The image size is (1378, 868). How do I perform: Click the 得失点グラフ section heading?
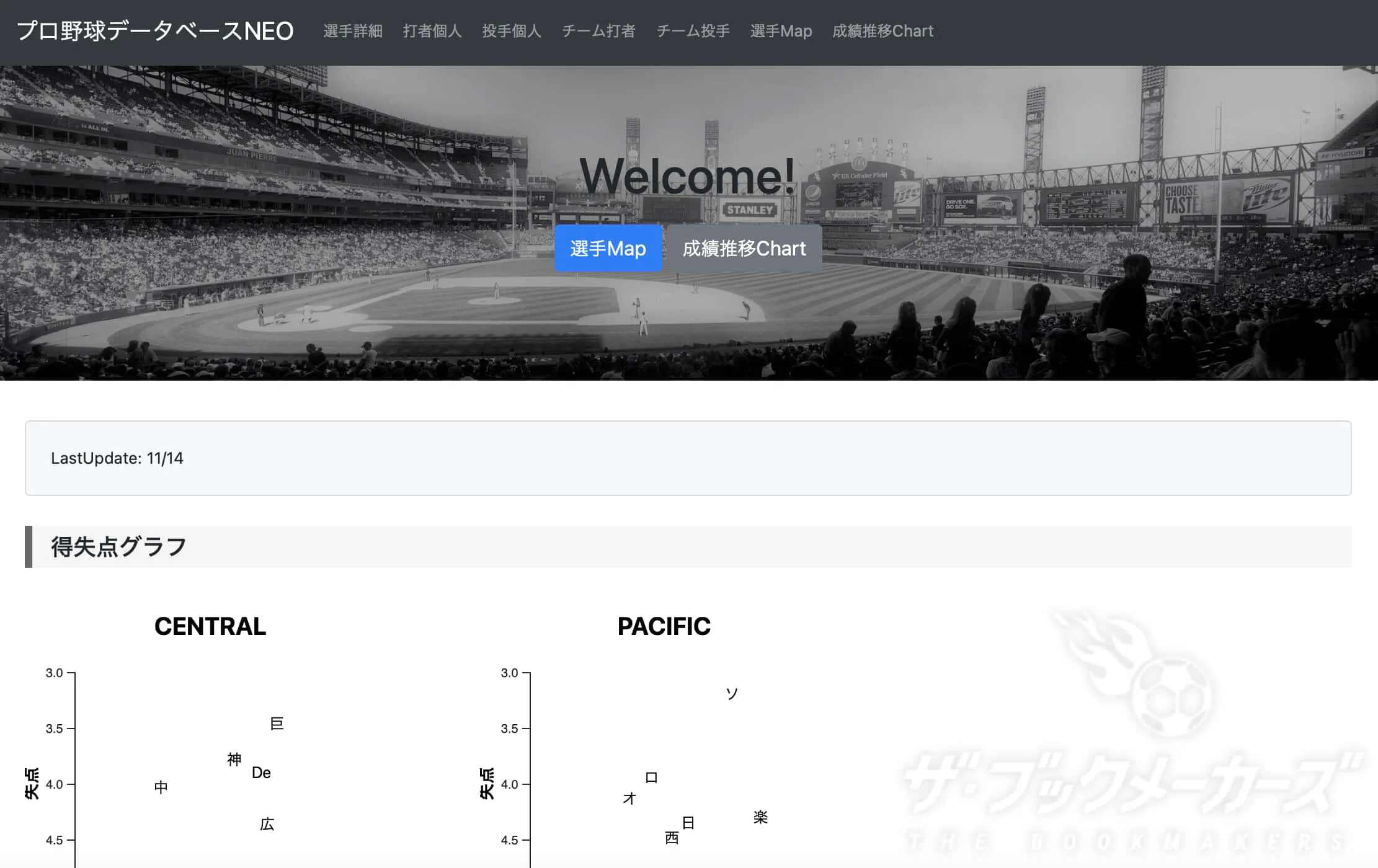coord(118,547)
